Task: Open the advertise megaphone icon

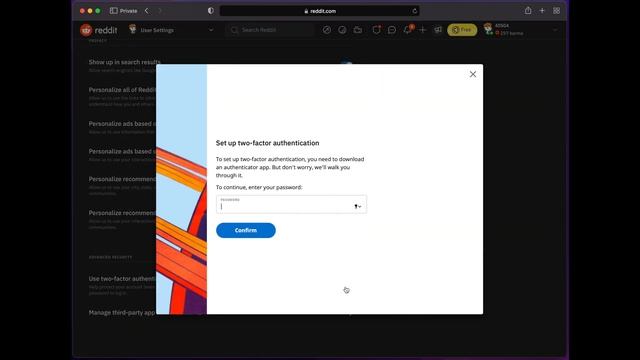Action: pos(438,30)
